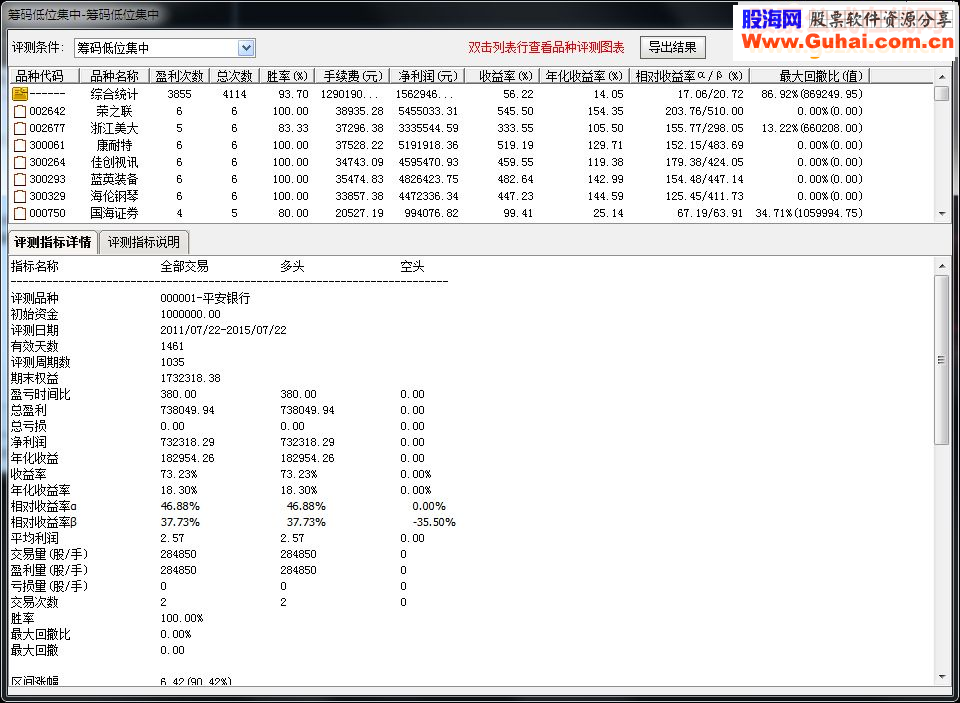The image size is (960, 703).
Task: Sort by 净利润(元) column header
Action: (427, 76)
